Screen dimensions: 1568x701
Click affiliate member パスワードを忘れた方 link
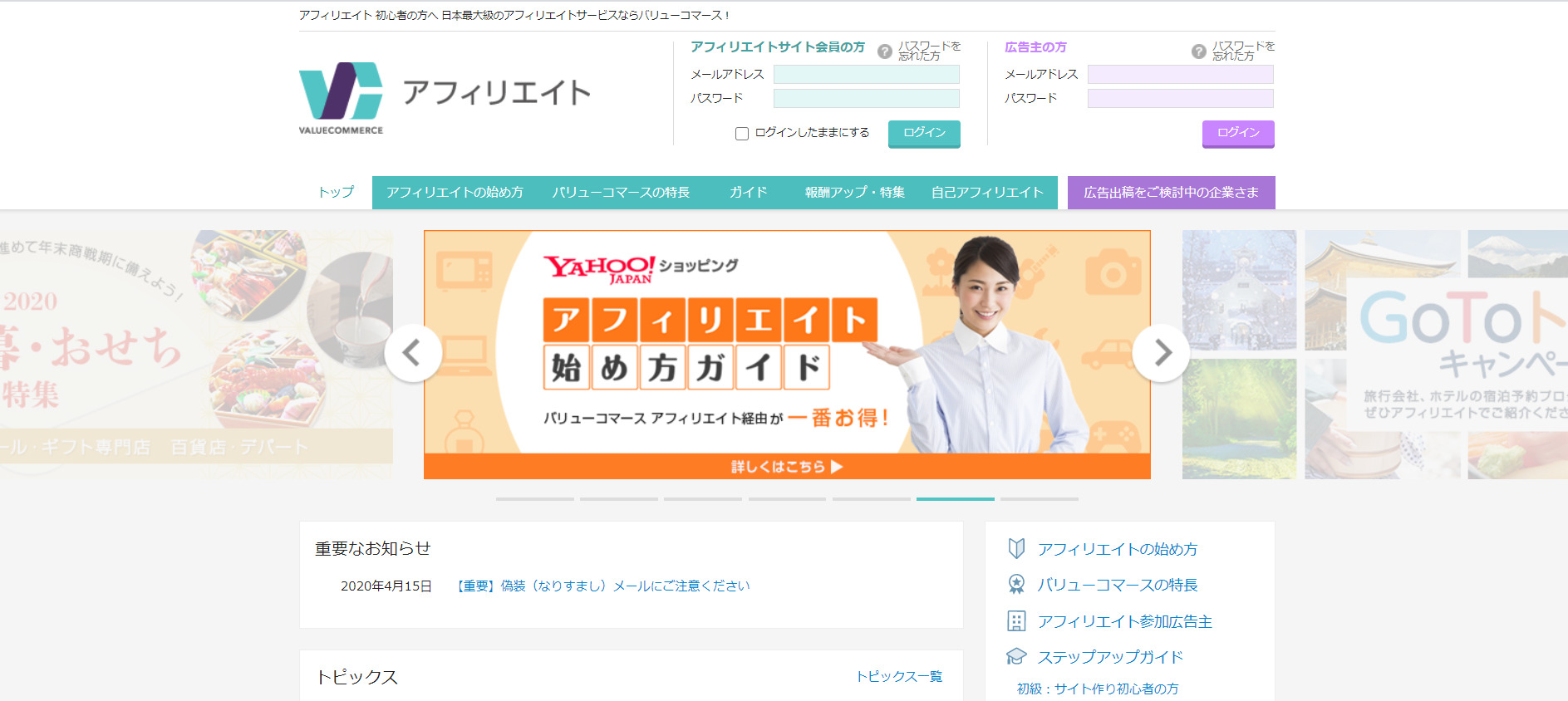930,51
